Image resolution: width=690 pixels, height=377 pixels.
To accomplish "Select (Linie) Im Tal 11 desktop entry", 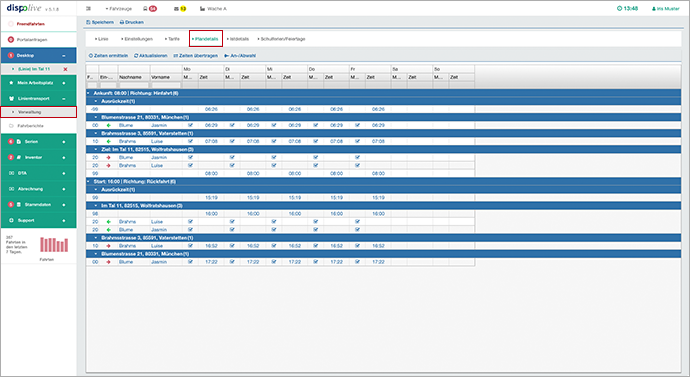I will pos(34,69).
